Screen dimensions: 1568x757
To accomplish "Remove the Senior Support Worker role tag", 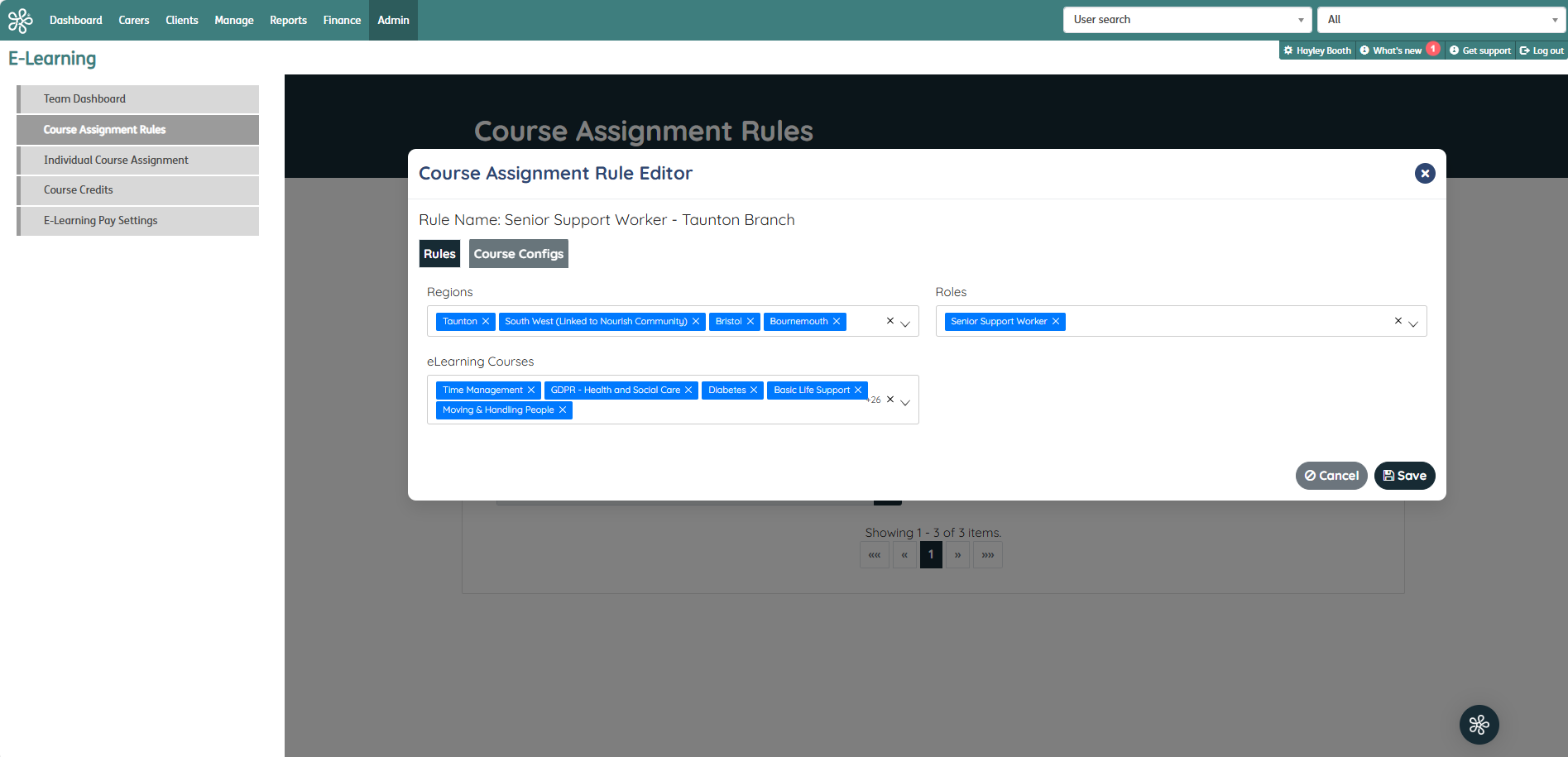I will click(1055, 321).
